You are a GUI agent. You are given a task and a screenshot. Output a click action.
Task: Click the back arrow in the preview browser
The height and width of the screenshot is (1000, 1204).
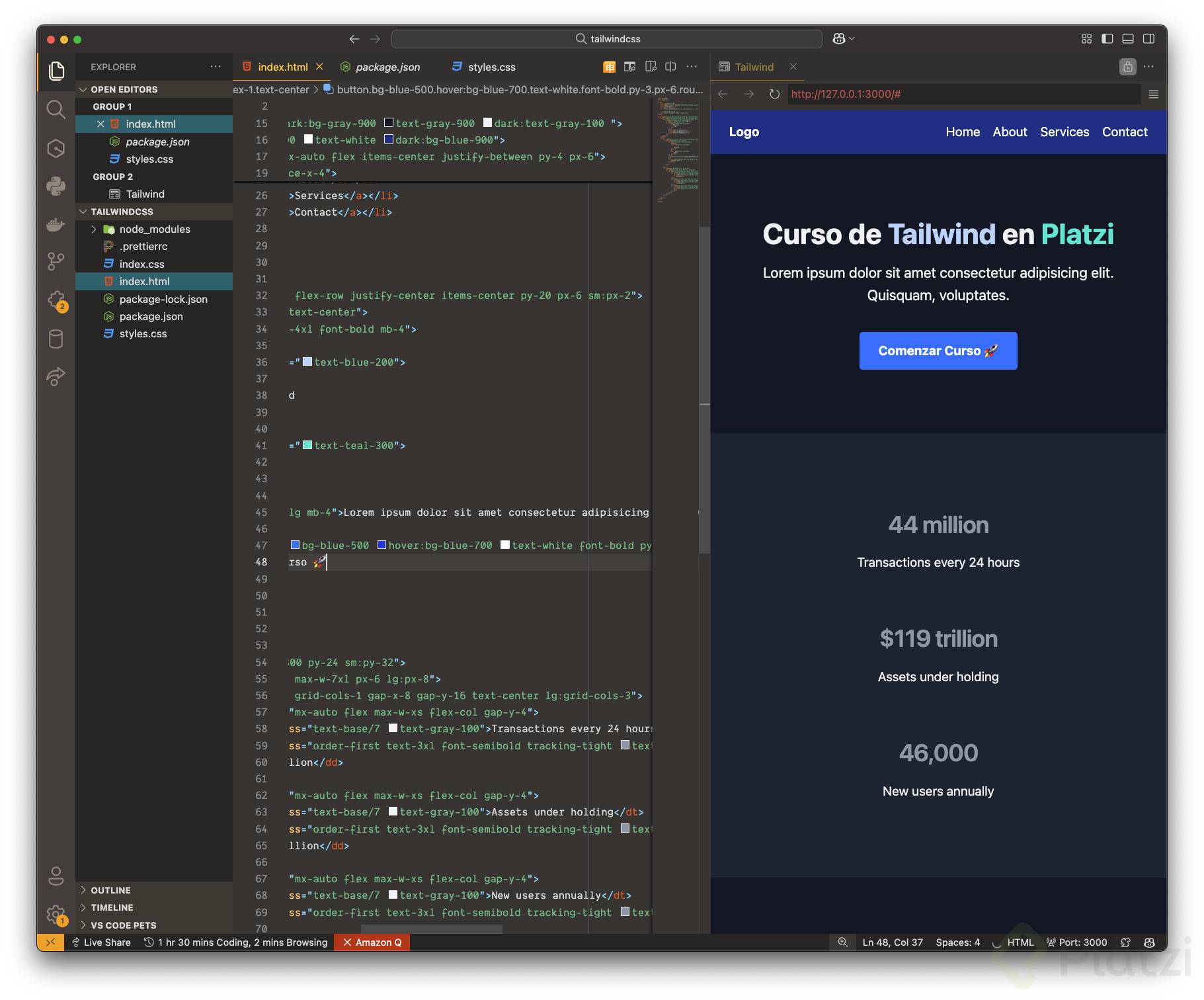point(723,94)
